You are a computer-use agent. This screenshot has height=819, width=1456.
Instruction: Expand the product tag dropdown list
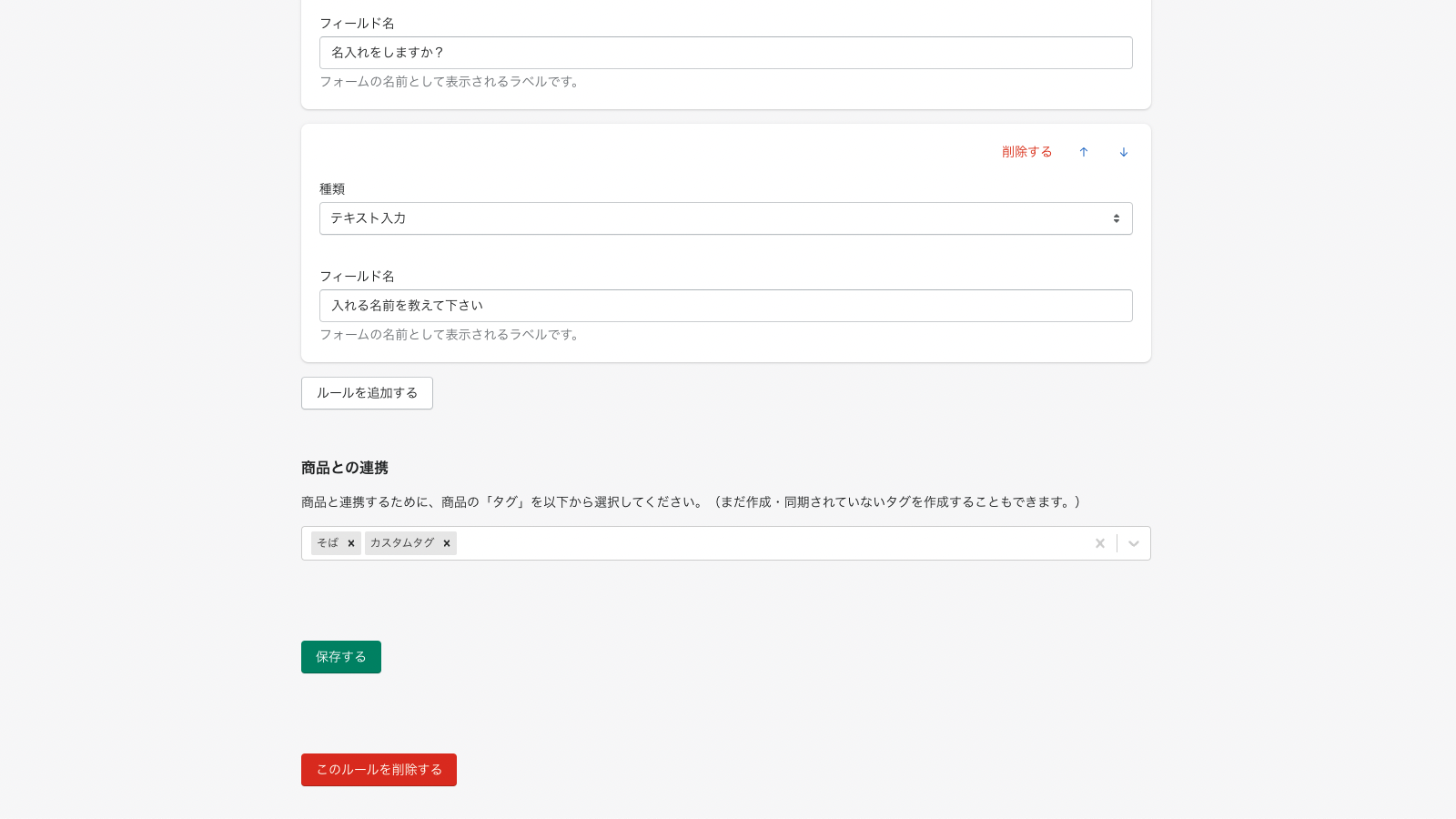click(1134, 543)
